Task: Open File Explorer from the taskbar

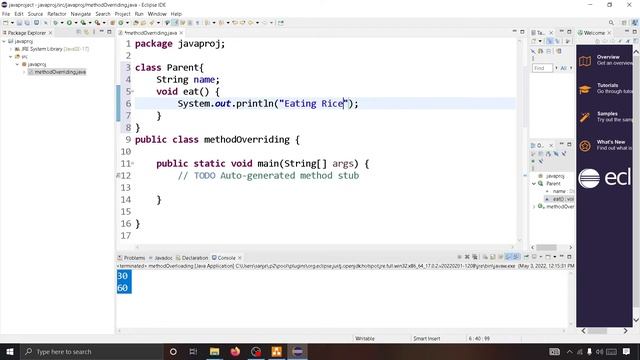Action: (x=215, y=351)
